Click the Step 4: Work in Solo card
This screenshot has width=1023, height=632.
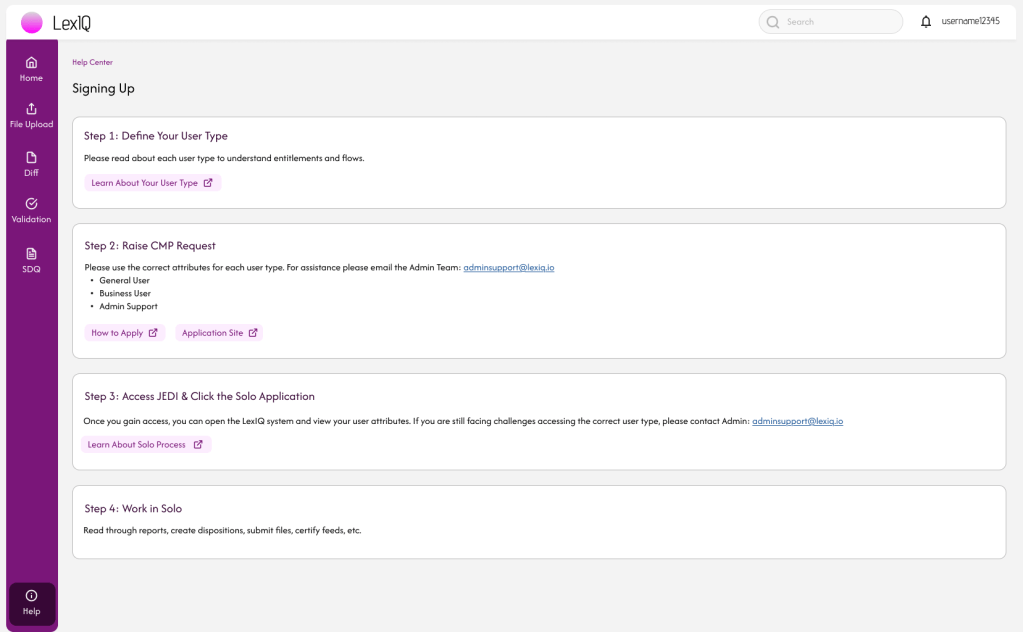[x=539, y=521]
